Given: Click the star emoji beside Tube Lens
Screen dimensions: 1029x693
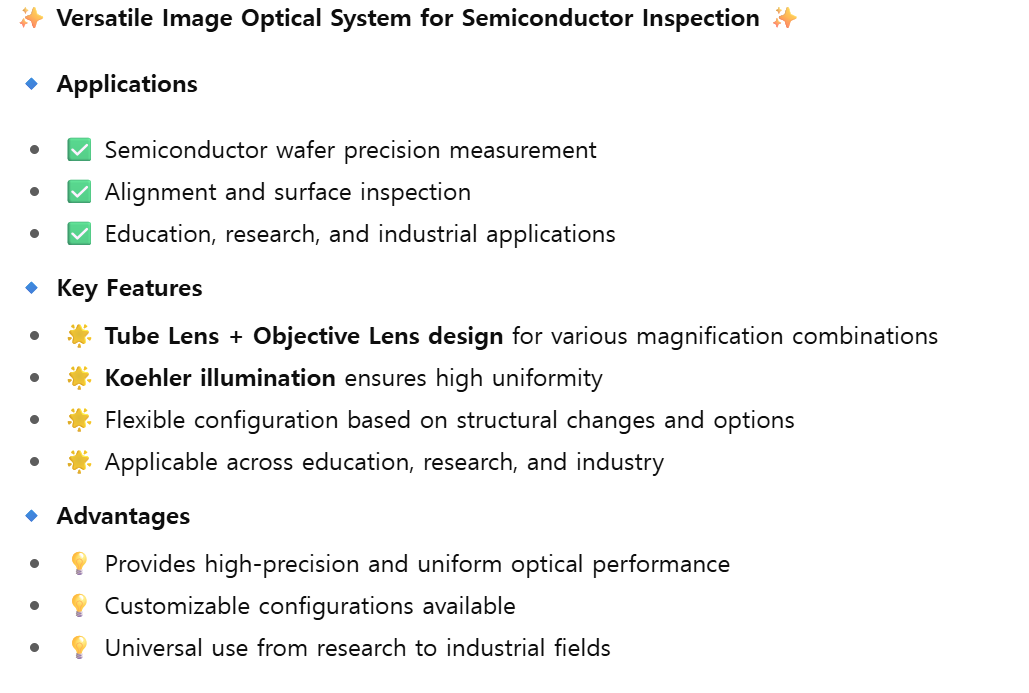Looking at the screenshot, I should (79, 336).
